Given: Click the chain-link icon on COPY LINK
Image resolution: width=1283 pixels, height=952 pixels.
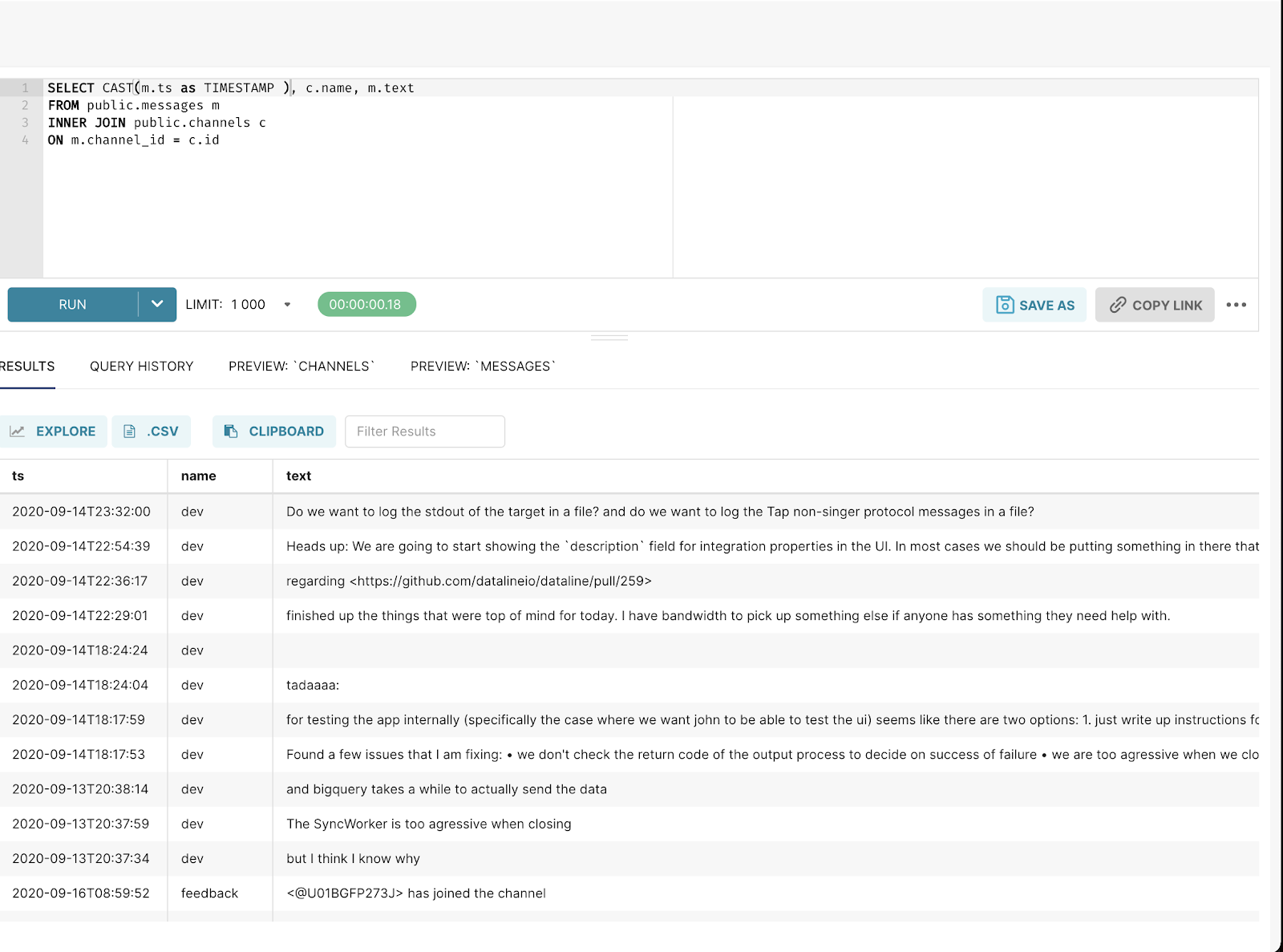Looking at the screenshot, I should click(x=1116, y=305).
